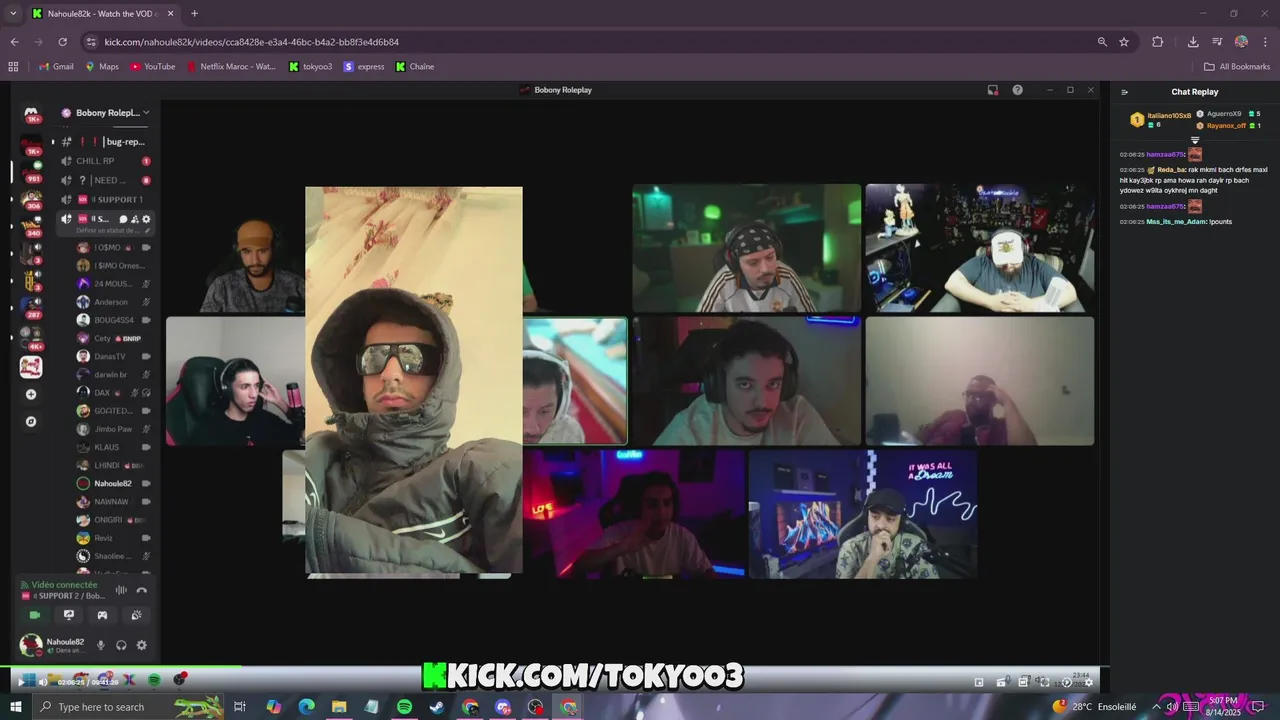Image resolution: width=1280 pixels, height=720 pixels.
Task: Open the Gmail bookmark
Action: click(55, 67)
